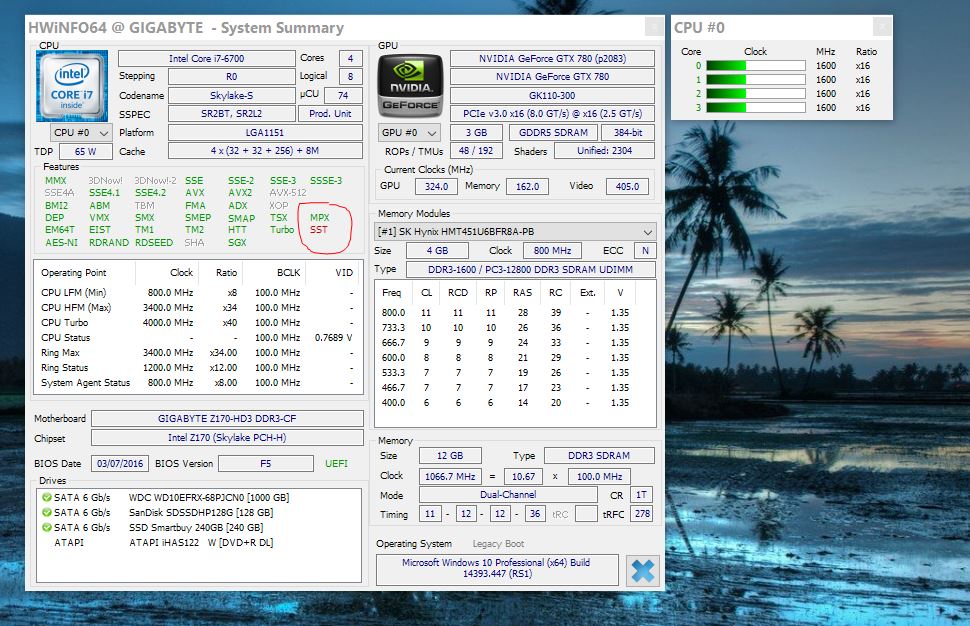Click the SR2BT, SR2L2 SSPEC field
Screen dimensions: 970x626
[231, 114]
